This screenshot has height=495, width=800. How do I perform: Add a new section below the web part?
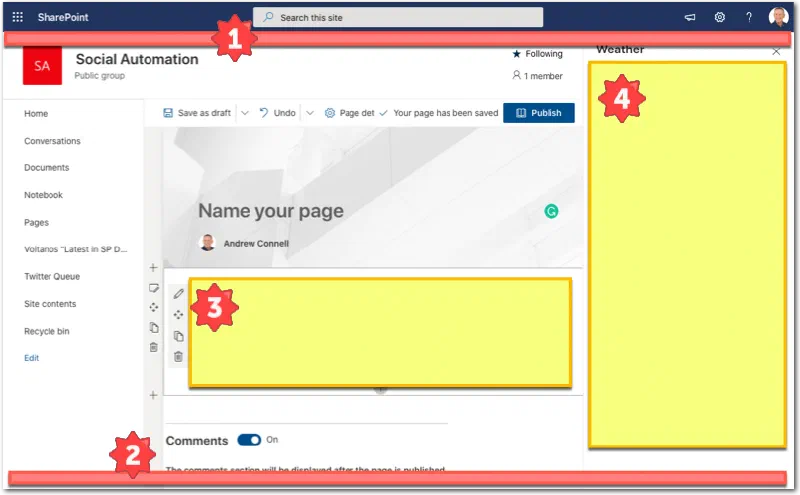pos(153,395)
